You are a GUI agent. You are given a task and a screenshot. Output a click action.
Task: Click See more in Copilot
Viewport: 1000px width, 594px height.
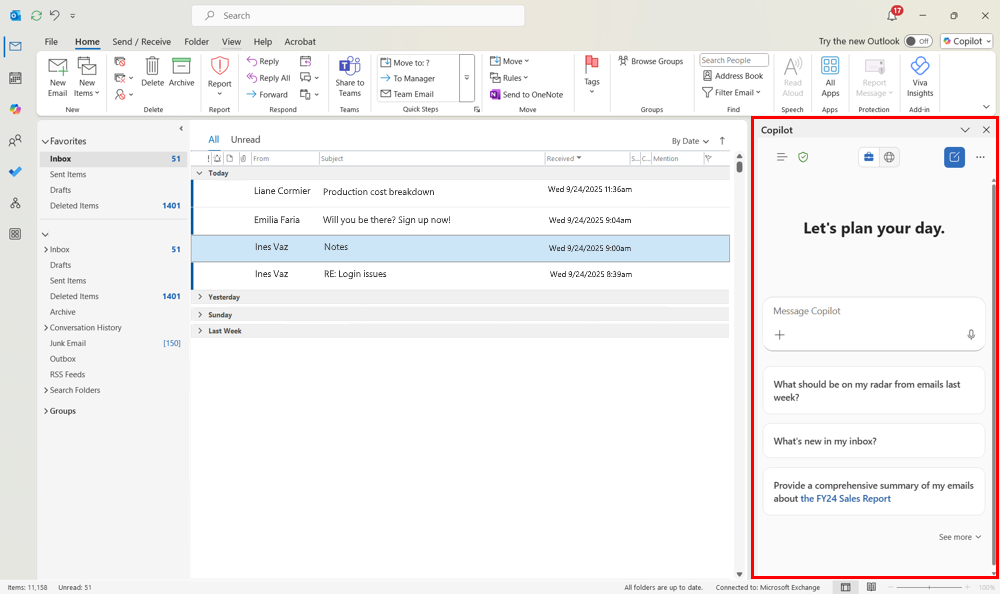click(959, 537)
